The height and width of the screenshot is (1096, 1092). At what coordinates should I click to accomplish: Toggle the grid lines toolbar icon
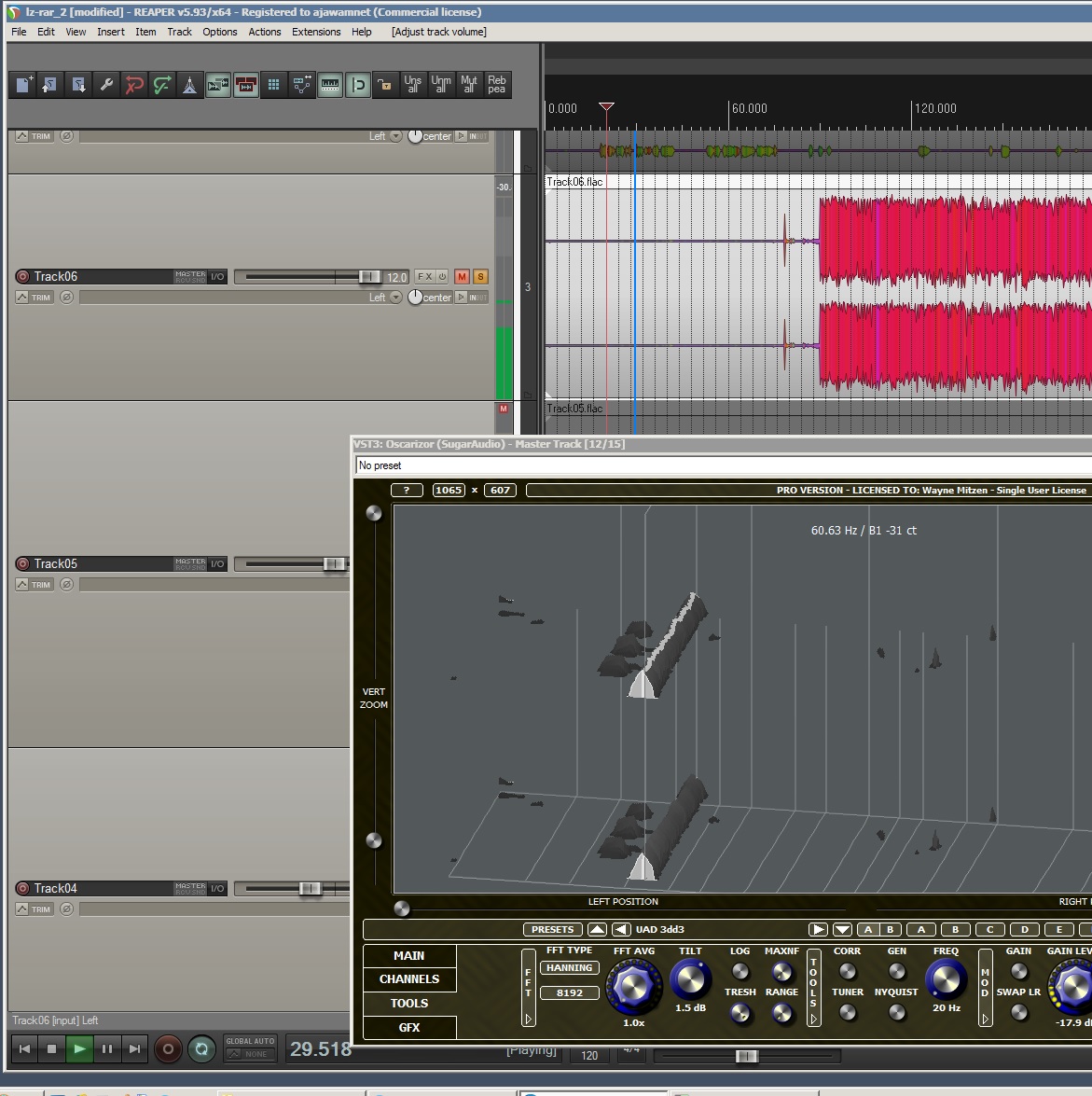pos(274,85)
